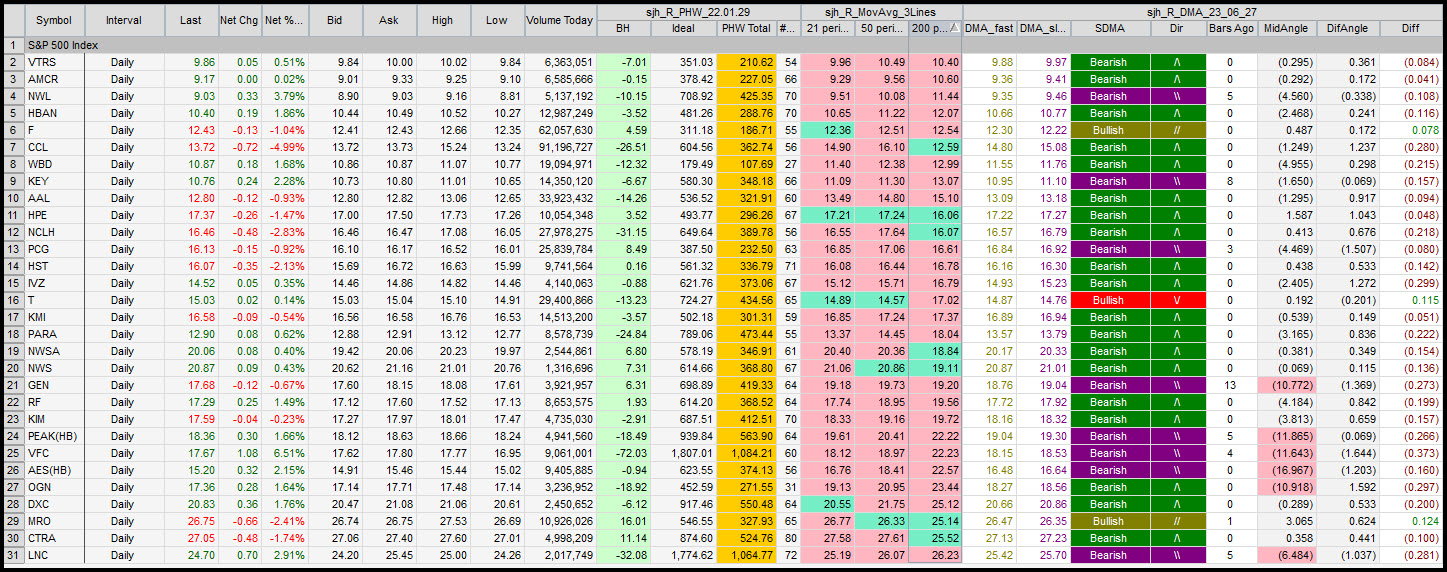The width and height of the screenshot is (1447, 572).
Task: Select the Low column header
Action: pyautogui.click(x=497, y=20)
